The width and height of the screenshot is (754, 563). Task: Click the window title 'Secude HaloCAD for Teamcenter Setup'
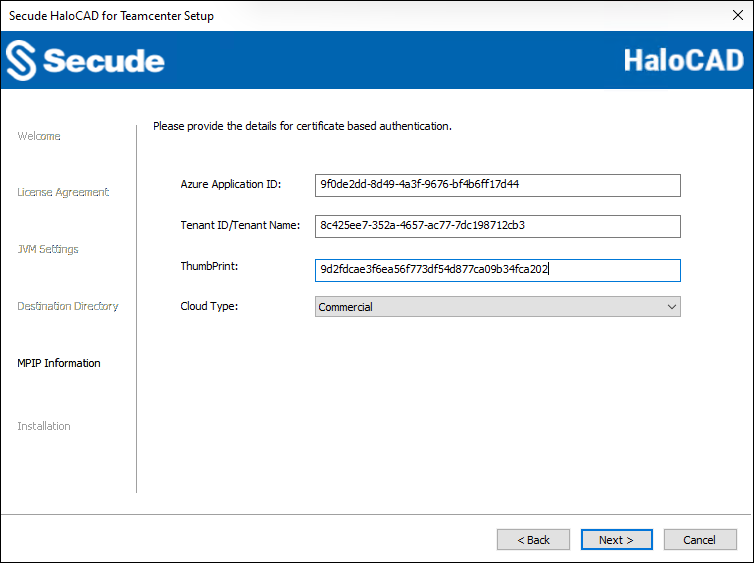[x=111, y=16]
